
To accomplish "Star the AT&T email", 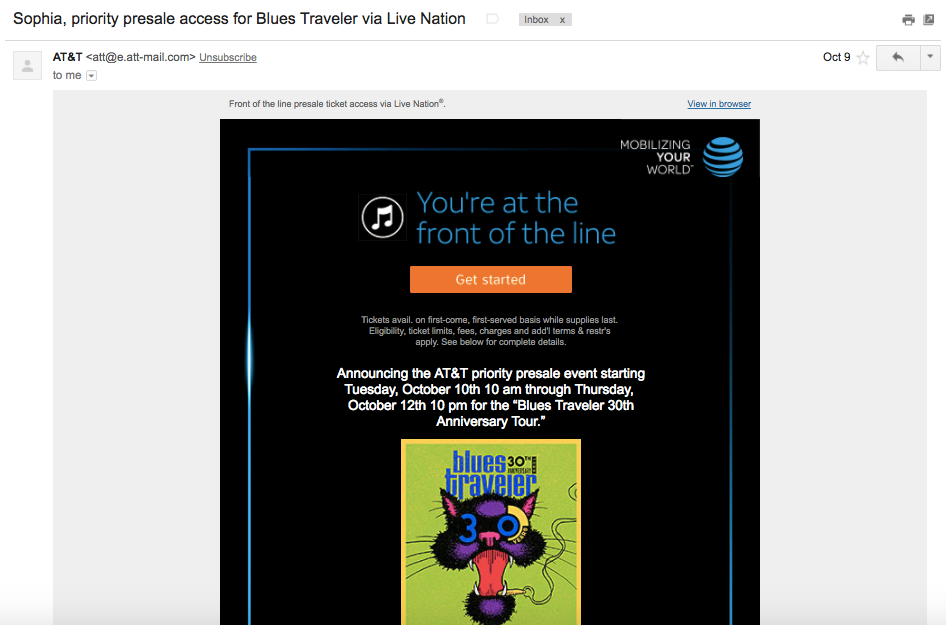I will pyautogui.click(x=863, y=58).
